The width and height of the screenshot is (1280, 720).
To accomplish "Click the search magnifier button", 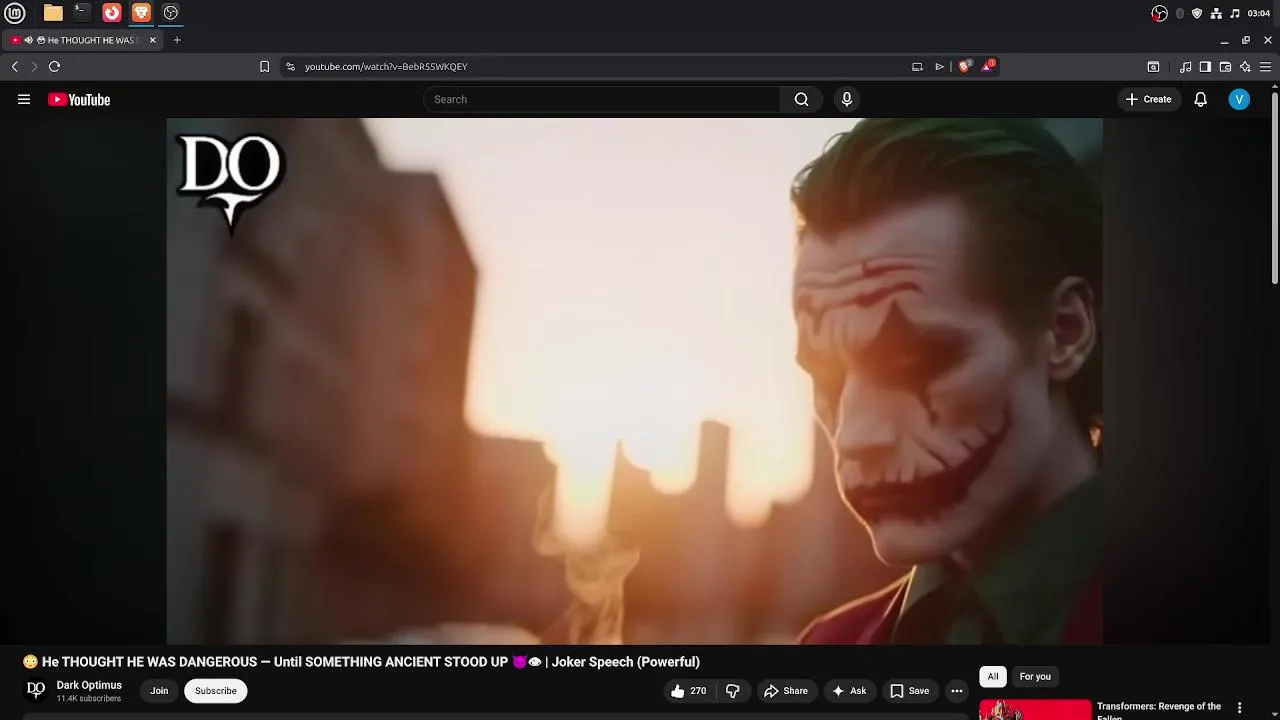I will [x=801, y=99].
